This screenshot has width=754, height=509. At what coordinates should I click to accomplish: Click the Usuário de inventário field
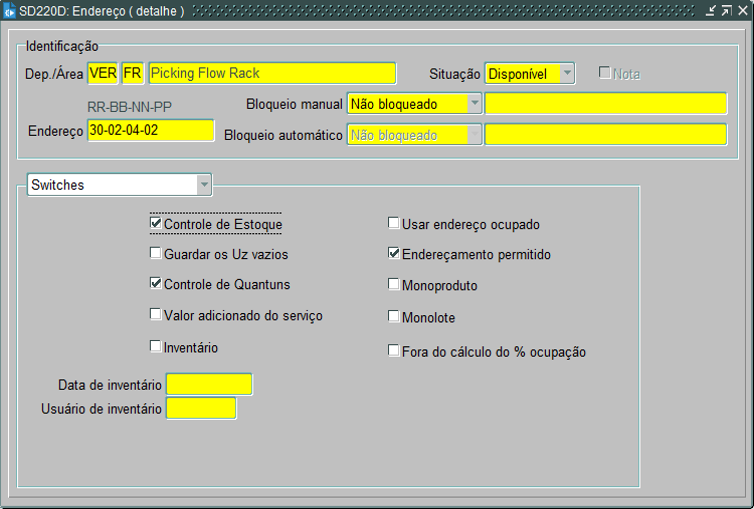tap(201, 409)
